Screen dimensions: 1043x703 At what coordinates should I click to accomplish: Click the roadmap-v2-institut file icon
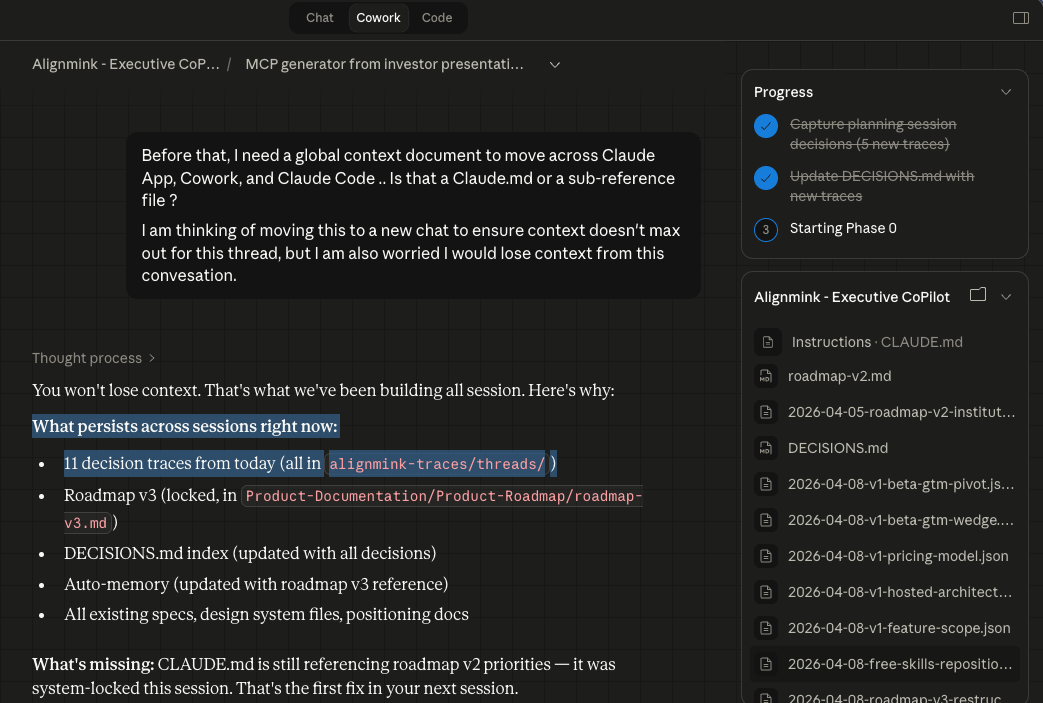(766, 412)
